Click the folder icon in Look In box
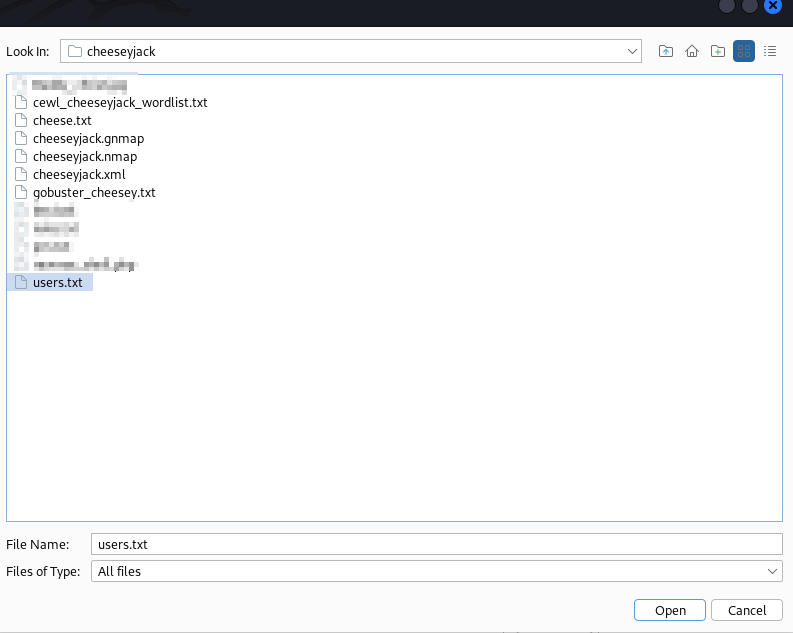Image resolution: width=793 pixels, height=633 pixels. pyautogui.click(x=75, y=51)
